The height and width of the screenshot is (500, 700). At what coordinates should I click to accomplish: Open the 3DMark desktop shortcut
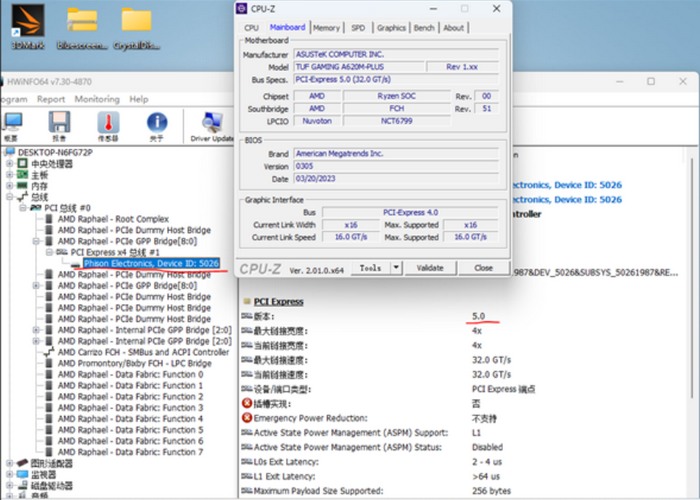24,25
